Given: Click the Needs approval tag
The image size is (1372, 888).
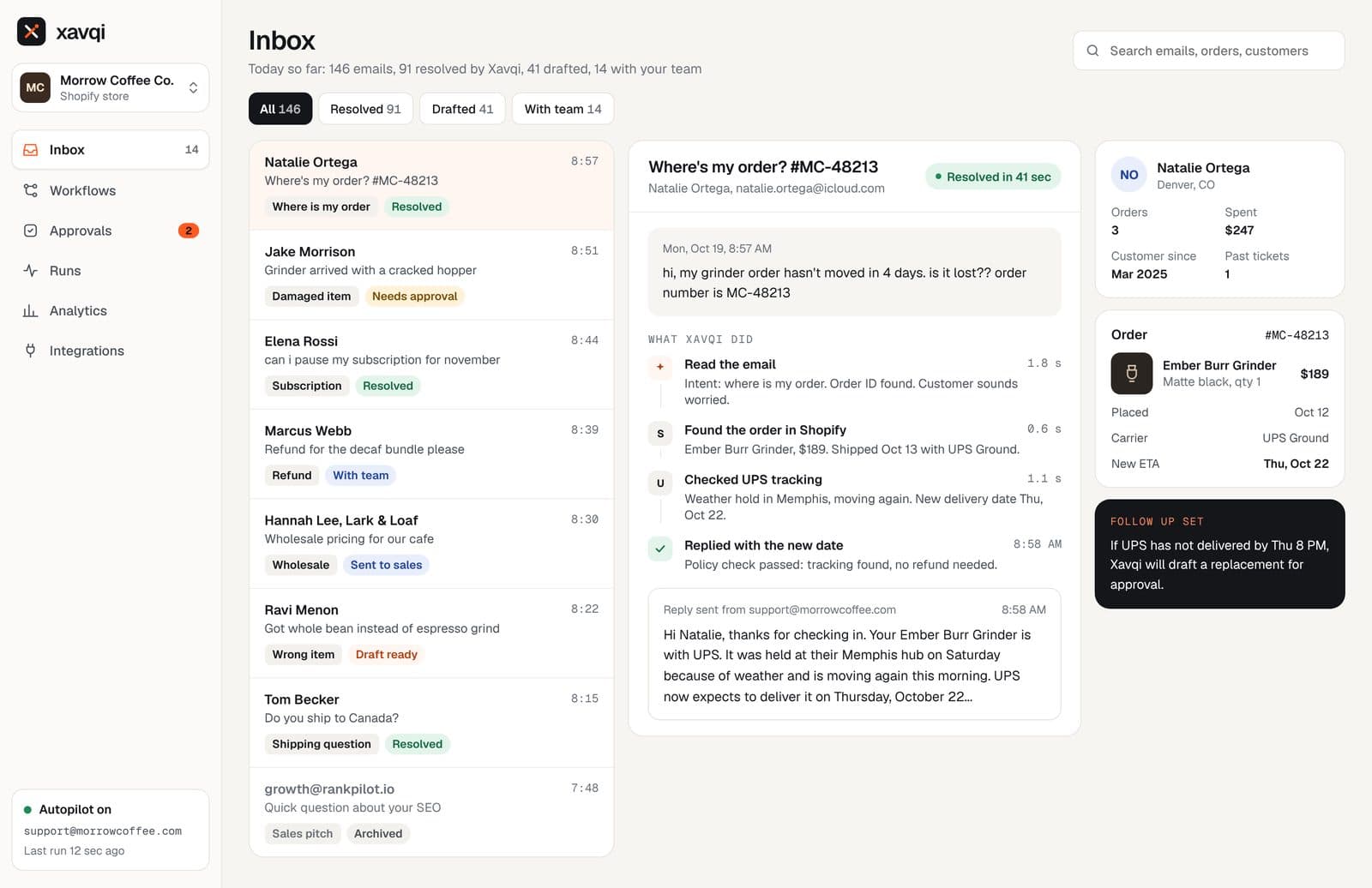Looking at the screenshot, I should (415, 297).
